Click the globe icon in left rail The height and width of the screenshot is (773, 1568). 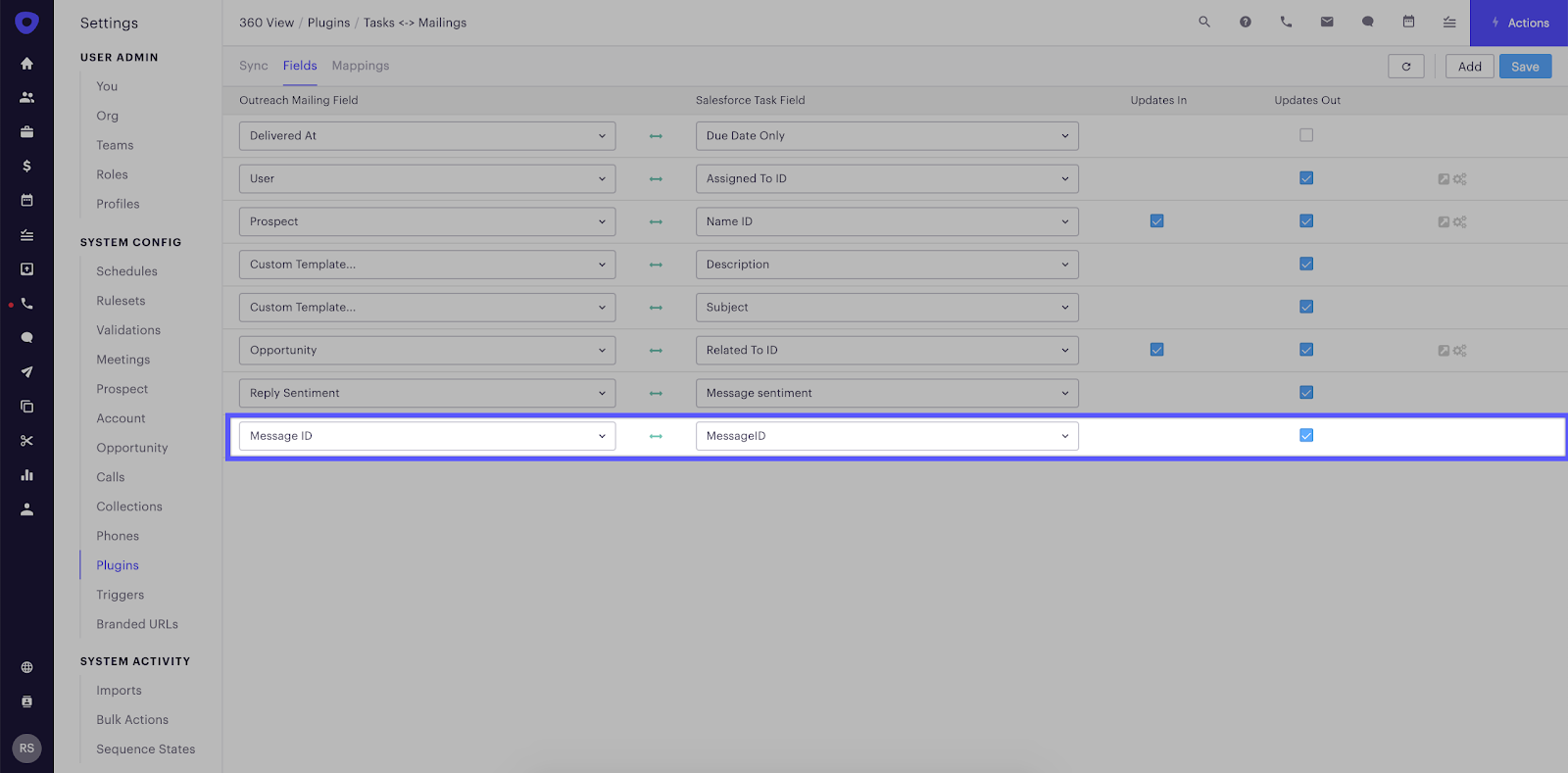click(26, 668)
